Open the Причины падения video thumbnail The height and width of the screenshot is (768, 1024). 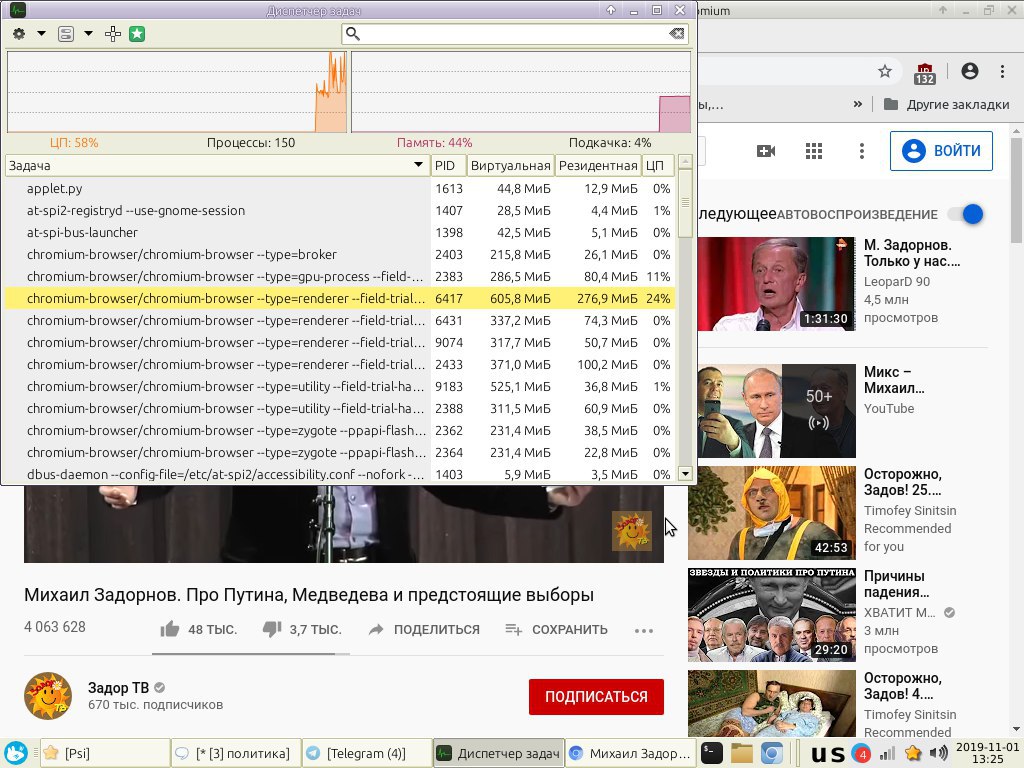tap(771, 615)
